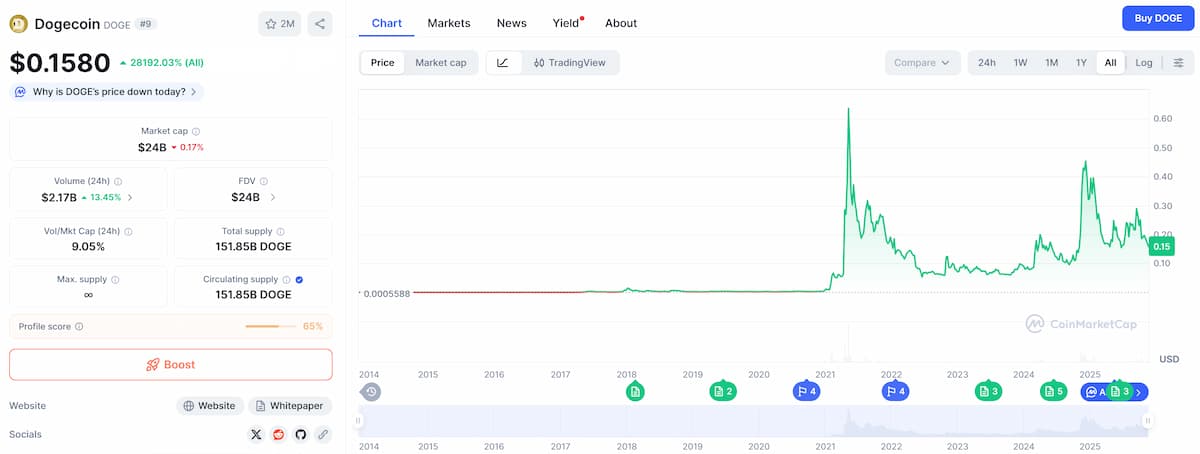Click the Boost button

[171, 364]
